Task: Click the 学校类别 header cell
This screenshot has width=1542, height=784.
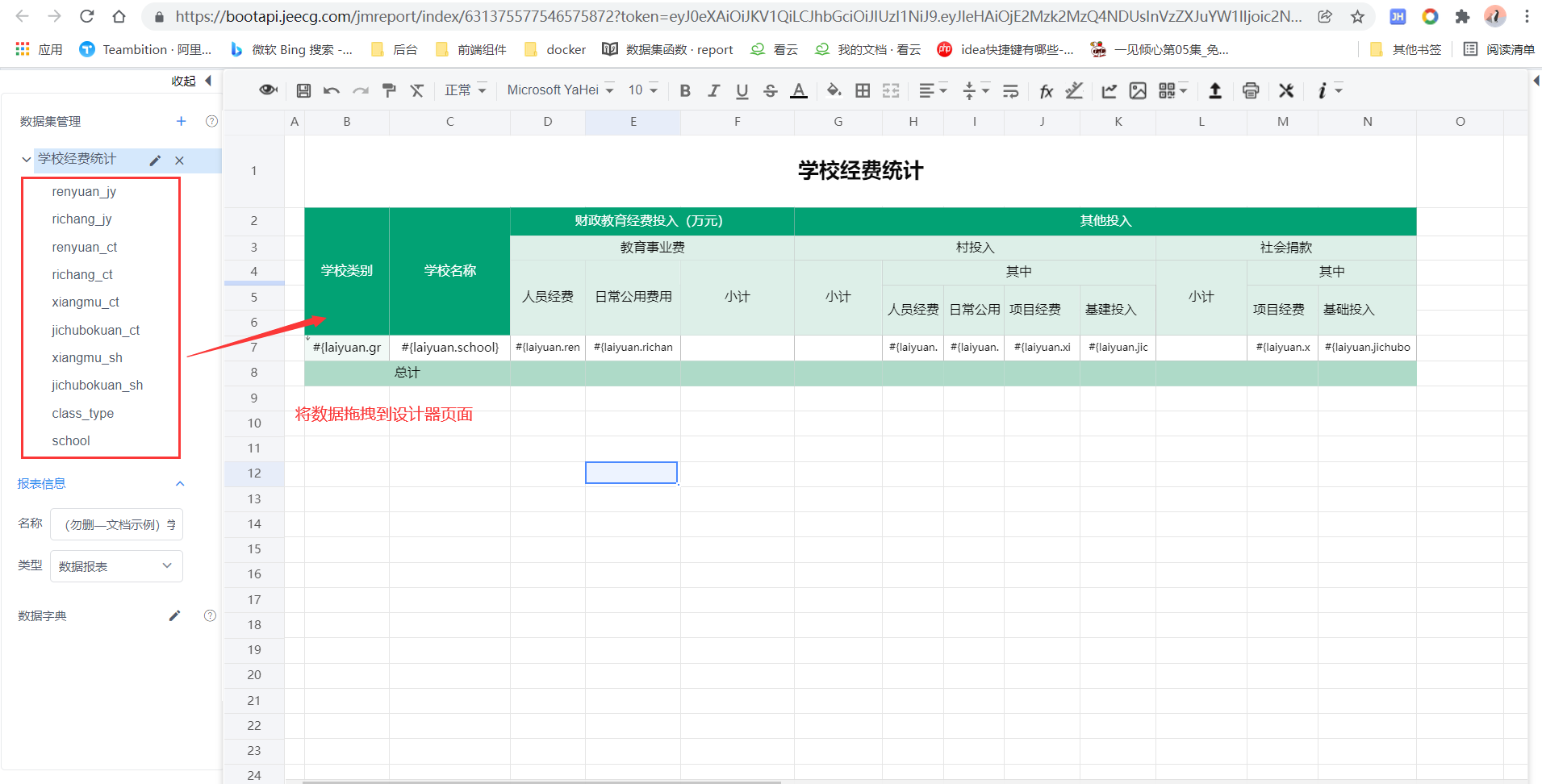Action: point(347,271)
